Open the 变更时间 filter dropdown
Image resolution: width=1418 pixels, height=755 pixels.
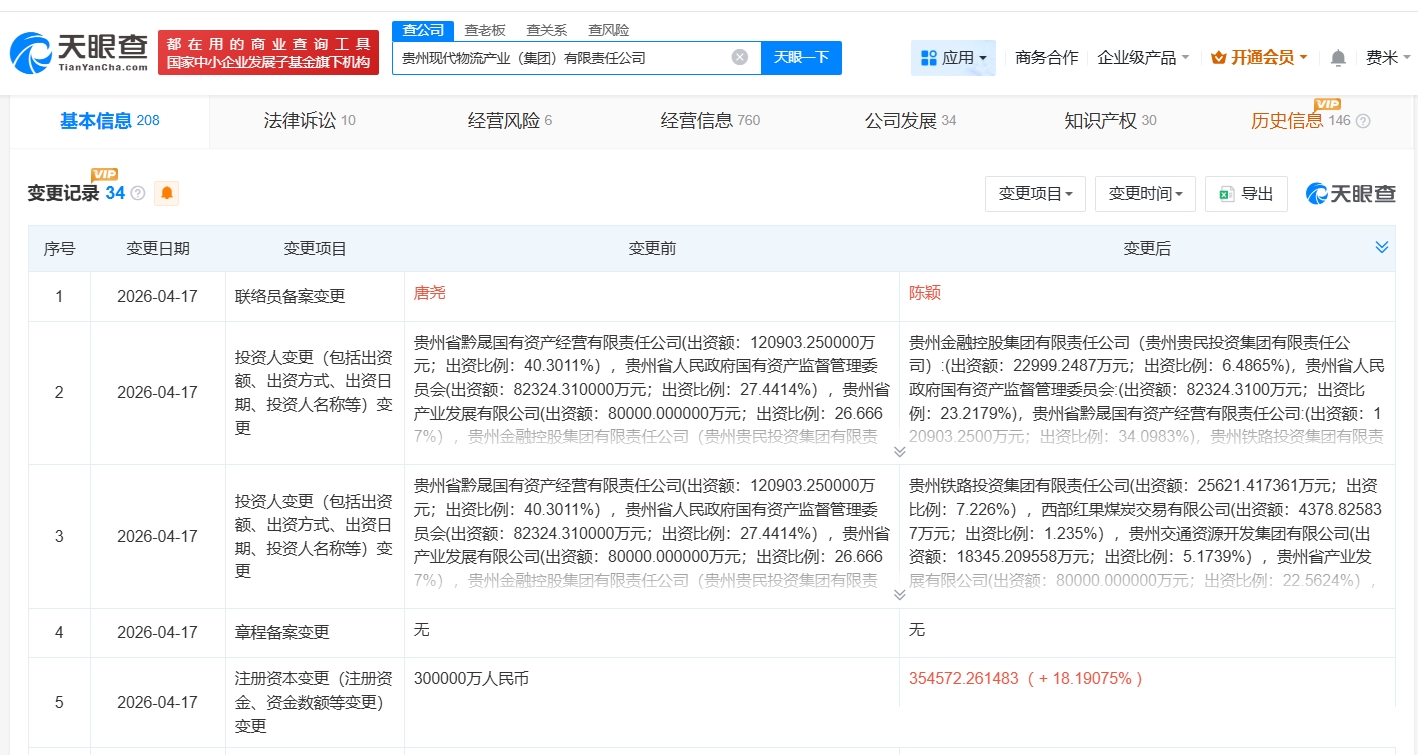coord(1145,194)
